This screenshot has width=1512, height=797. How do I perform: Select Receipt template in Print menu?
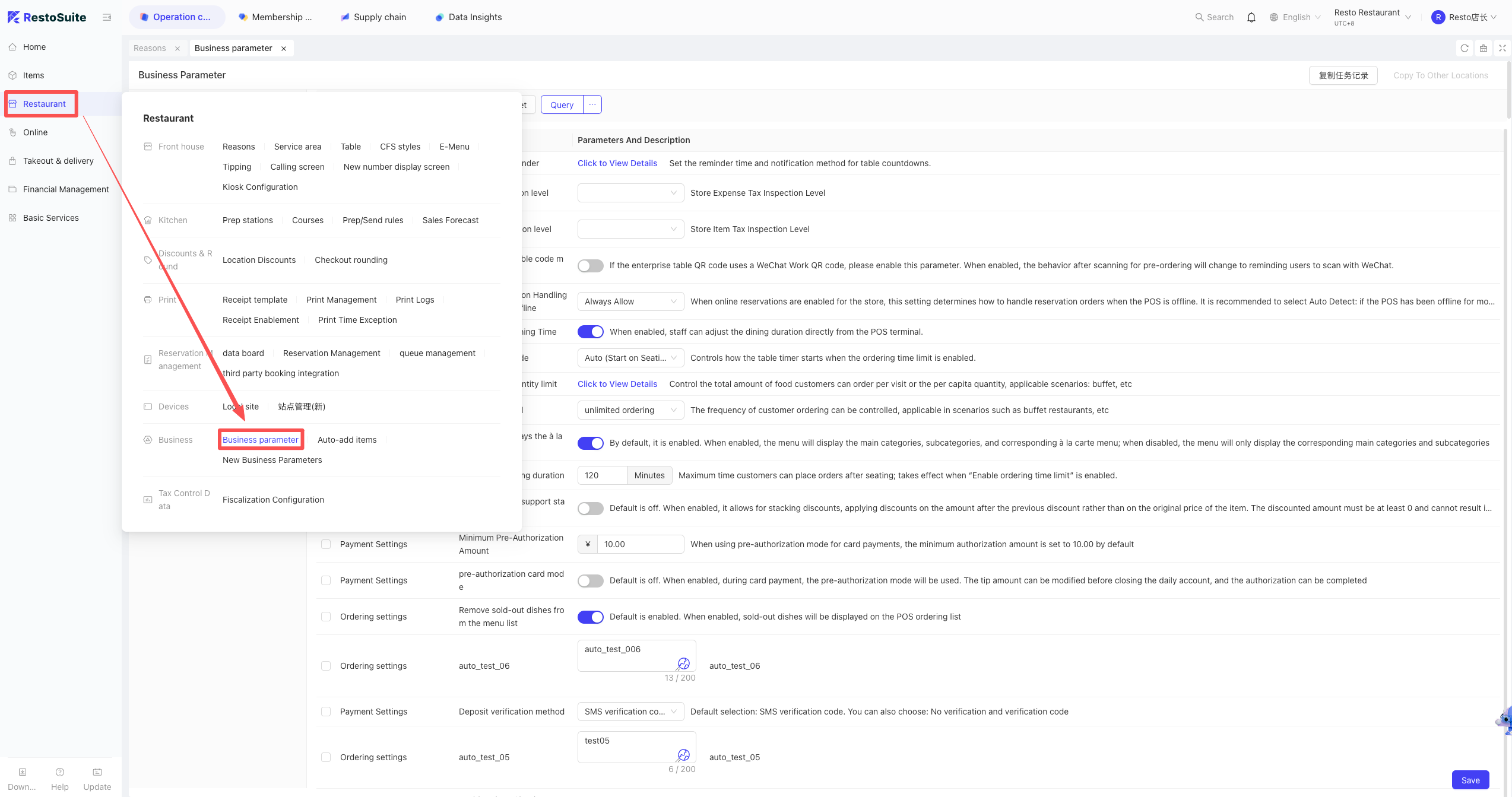pos(255,300)
